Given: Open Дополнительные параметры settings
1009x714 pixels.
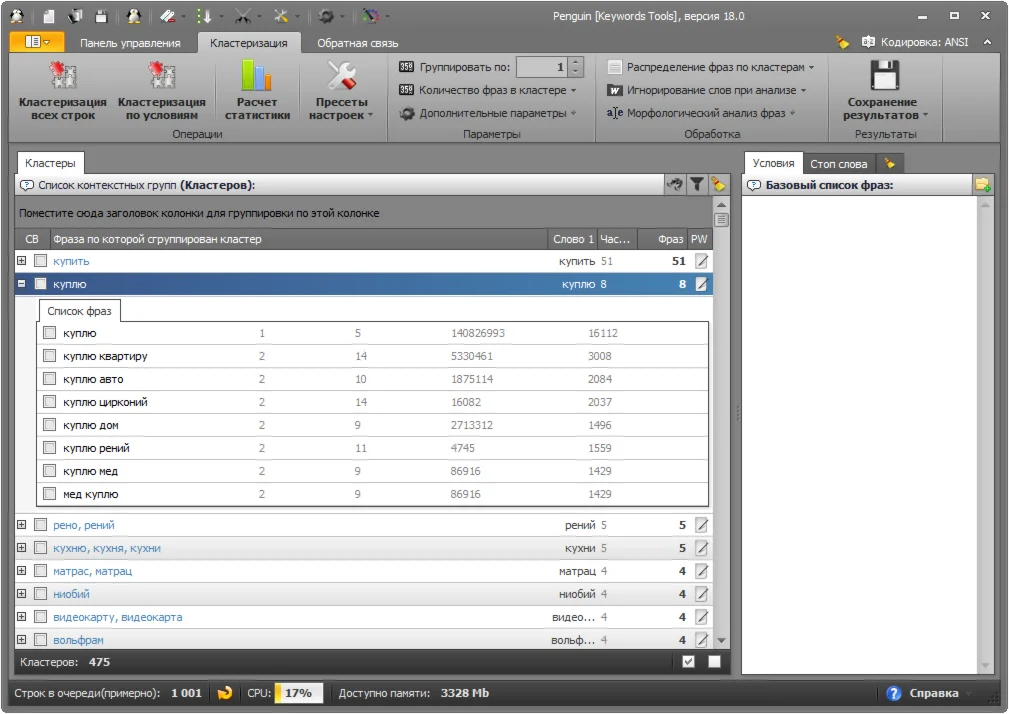Looking at the screenshot, I should [488, 113].
